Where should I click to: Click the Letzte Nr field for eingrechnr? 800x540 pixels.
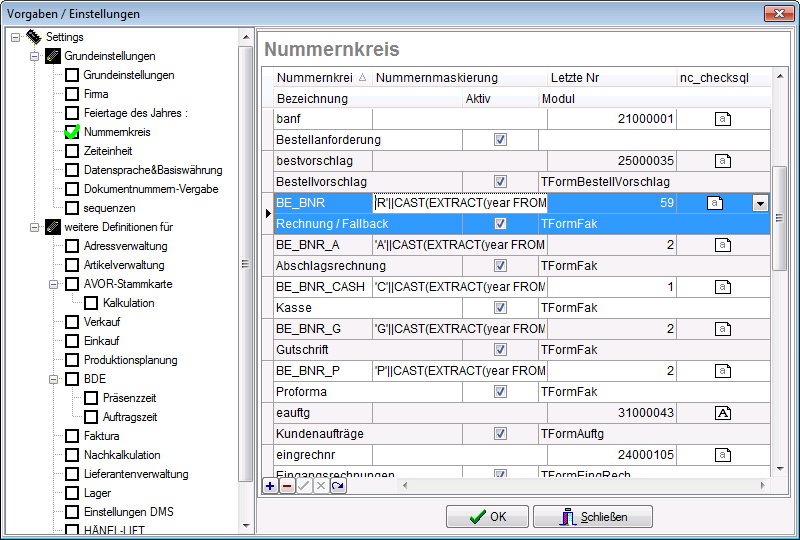point(610,454)
